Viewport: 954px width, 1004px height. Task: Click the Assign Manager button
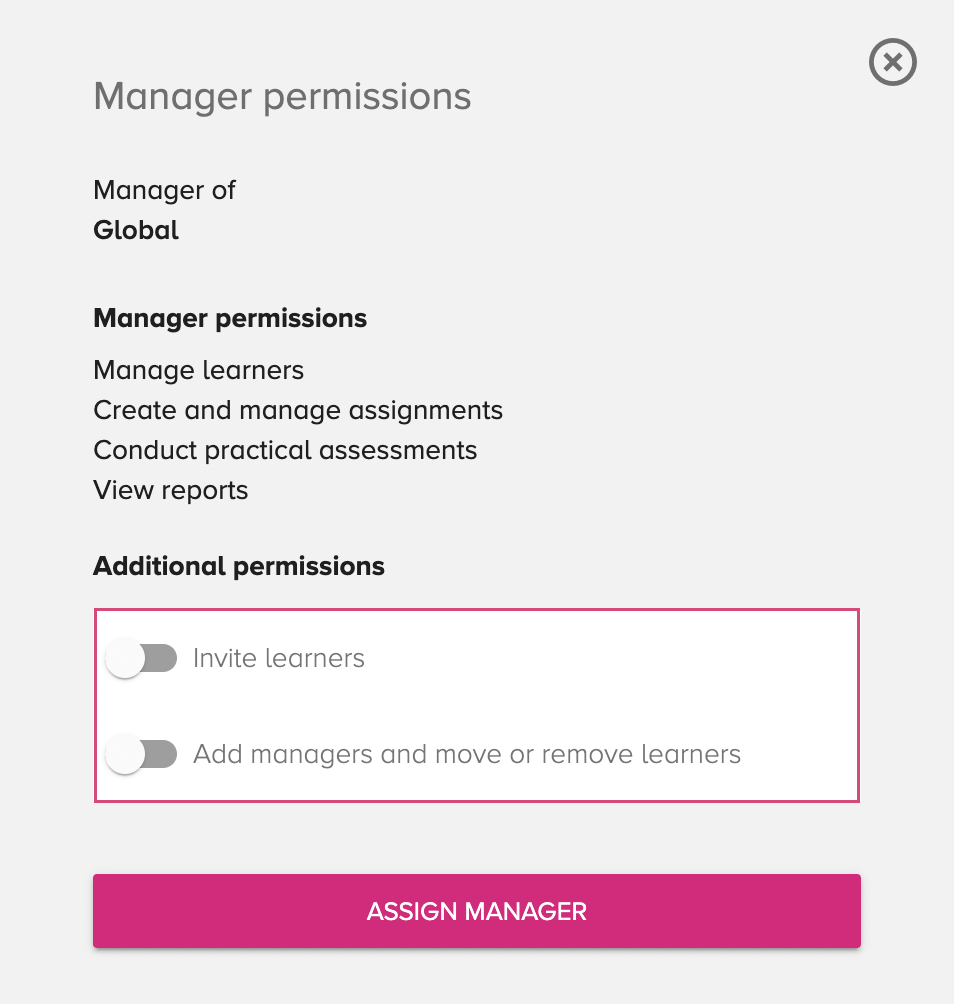click(476, 911)
